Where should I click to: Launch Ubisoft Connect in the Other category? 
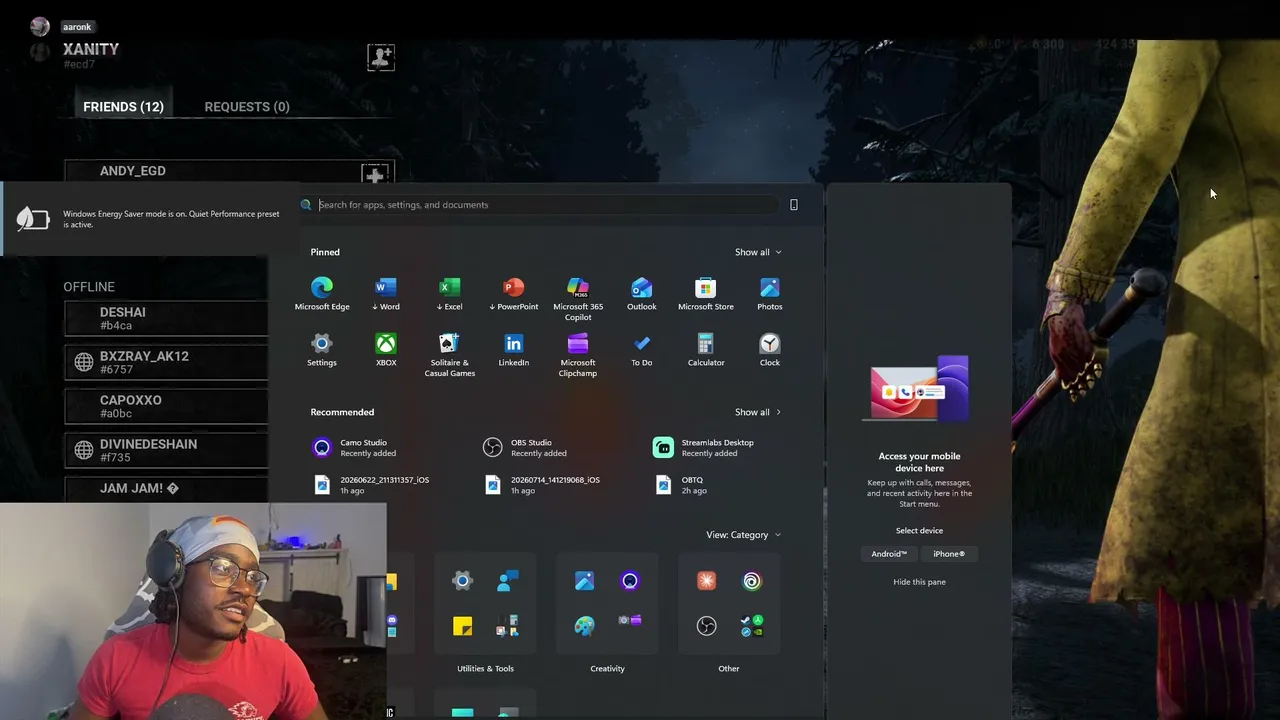point(752,581)
